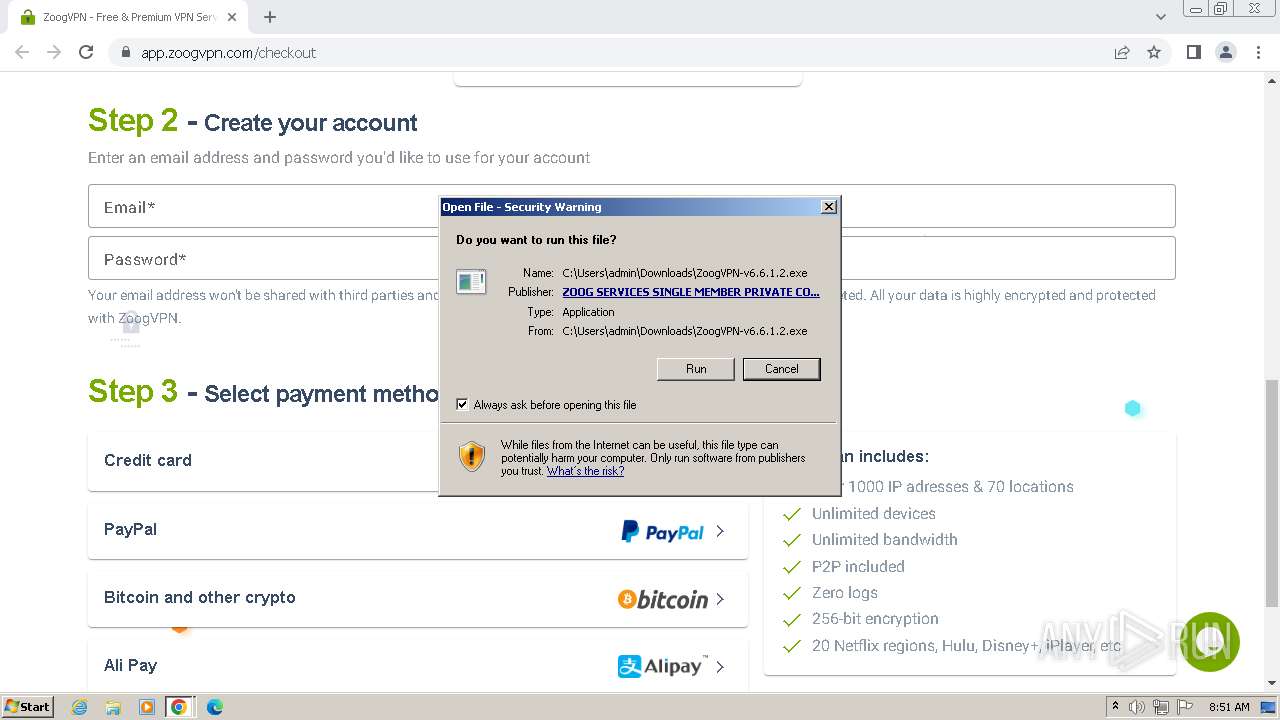Toggle the browser side panel icon
This screenshot has width=1280, height=720.
pos(1193,52)
